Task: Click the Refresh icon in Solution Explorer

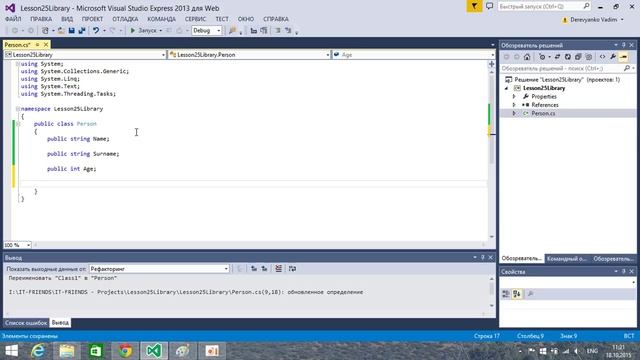Action: coord(567,57)
